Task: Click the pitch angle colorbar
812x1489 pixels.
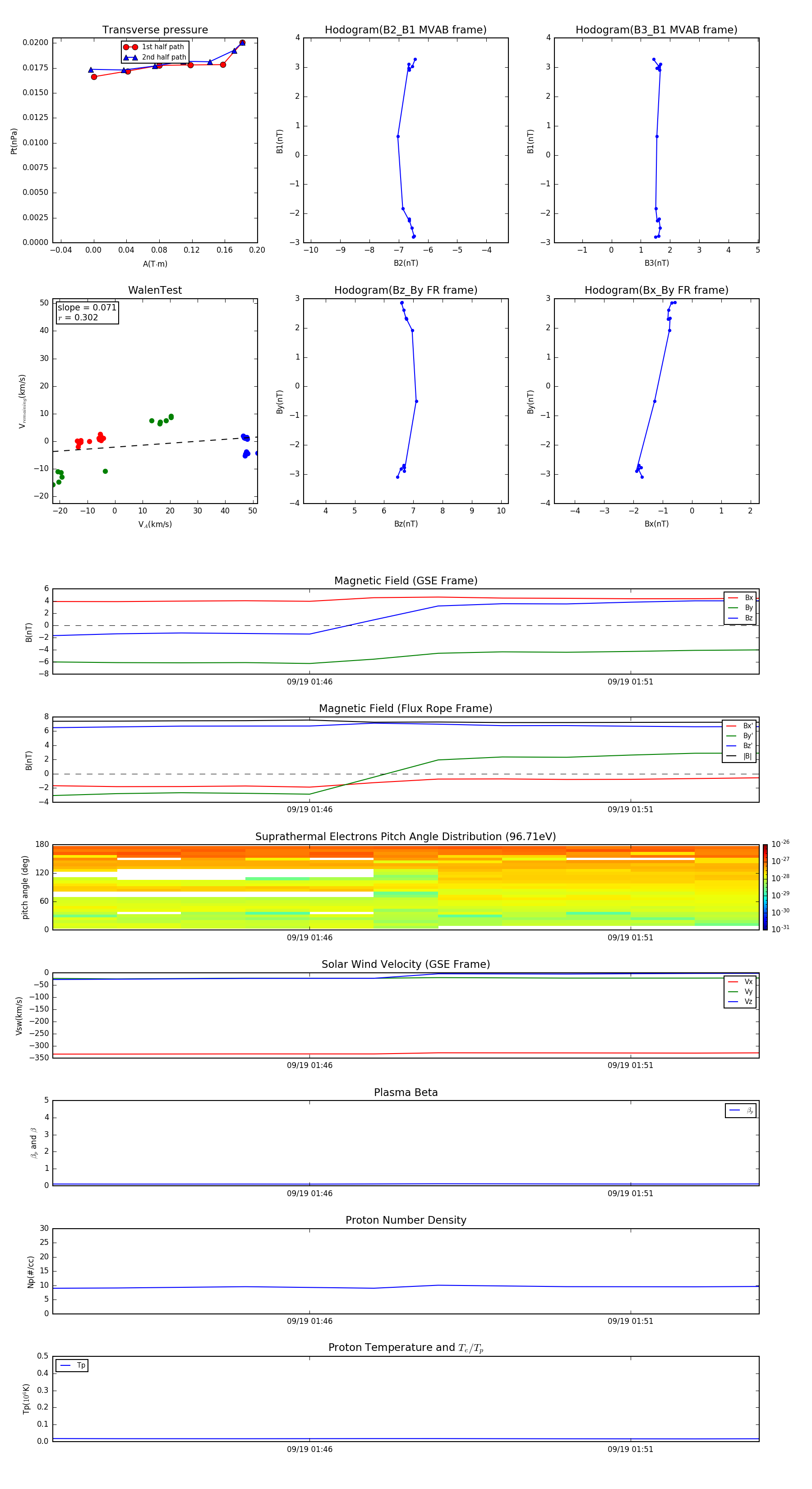Action: click(765, 887)
